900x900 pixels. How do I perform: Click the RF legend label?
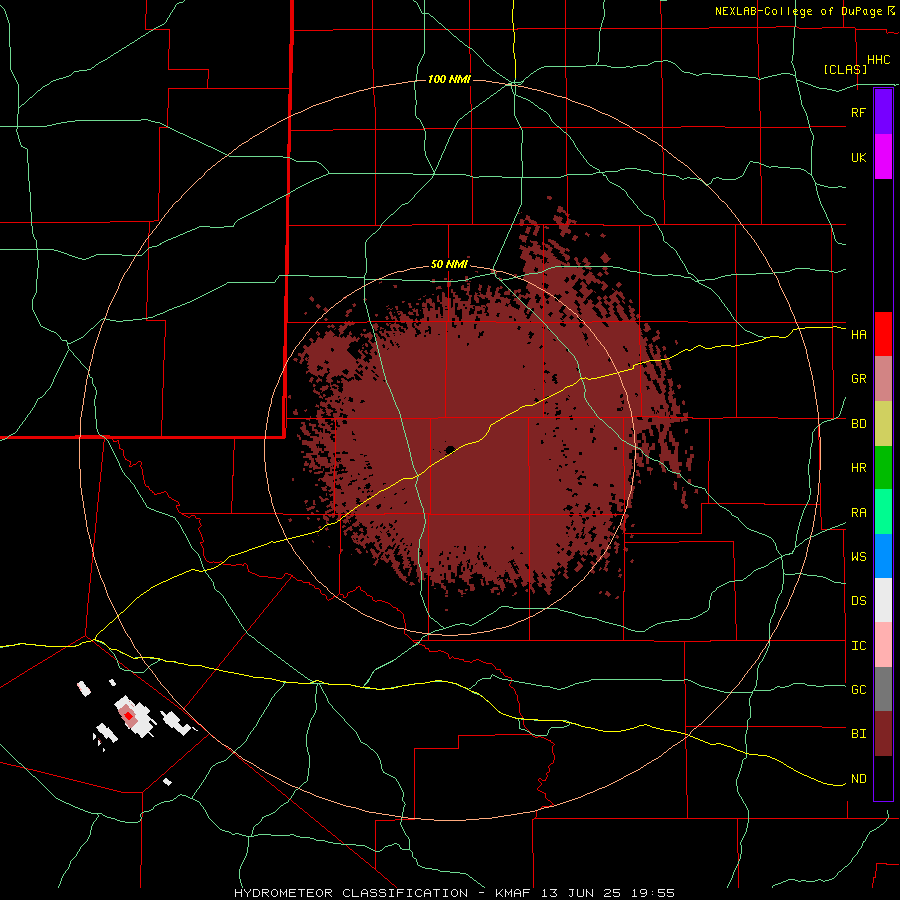coord(858,112)
